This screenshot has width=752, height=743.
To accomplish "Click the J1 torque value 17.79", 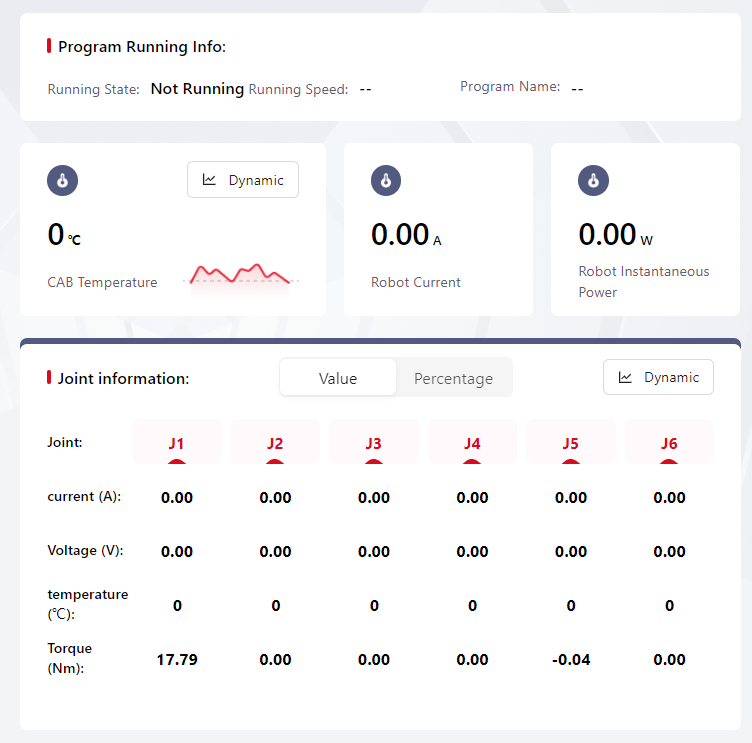I will point(177,659).
